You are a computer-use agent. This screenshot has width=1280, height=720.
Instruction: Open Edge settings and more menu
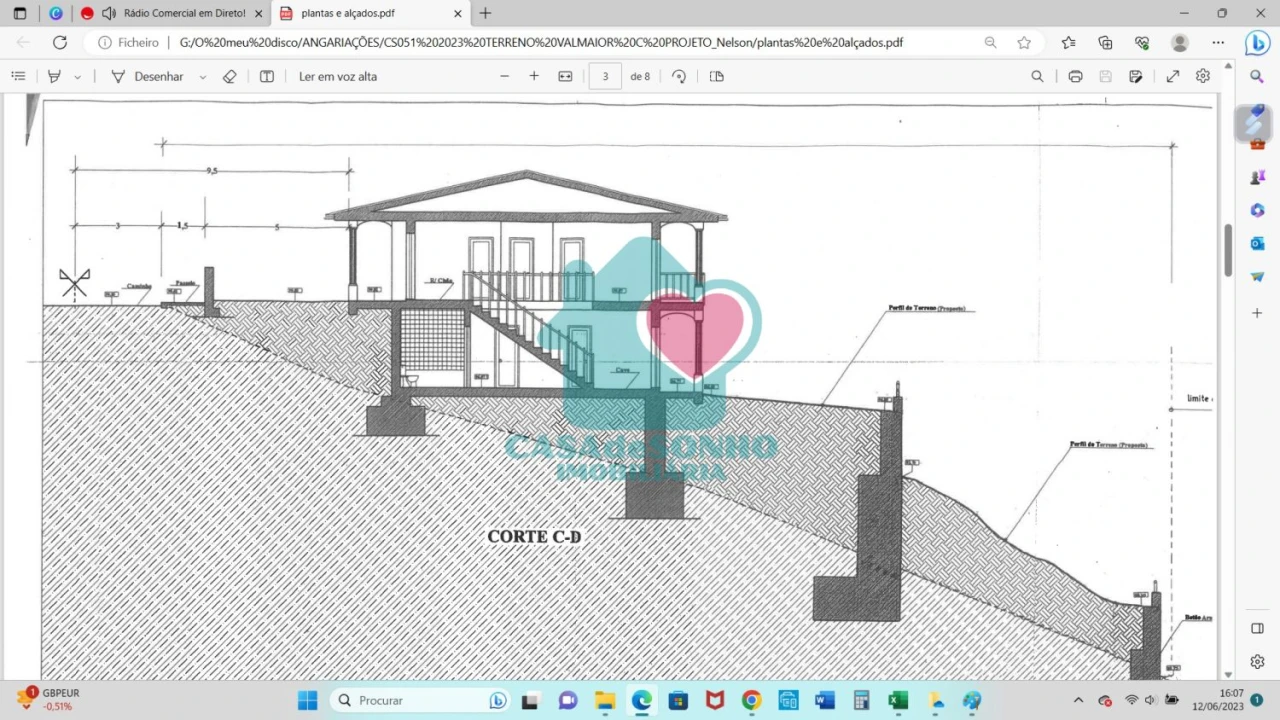[1218, 42]
